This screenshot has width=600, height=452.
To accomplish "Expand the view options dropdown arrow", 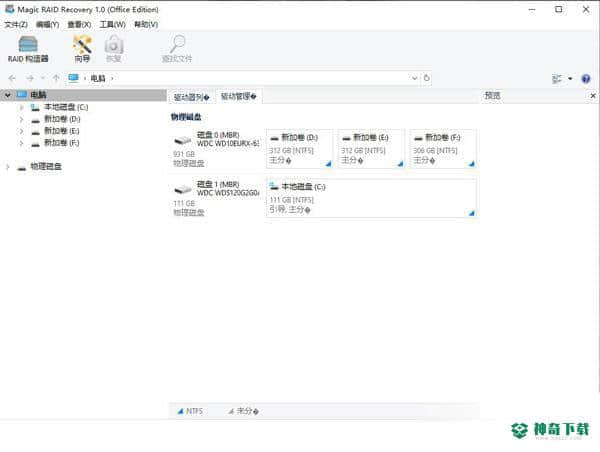I will [x=570, y=79].
